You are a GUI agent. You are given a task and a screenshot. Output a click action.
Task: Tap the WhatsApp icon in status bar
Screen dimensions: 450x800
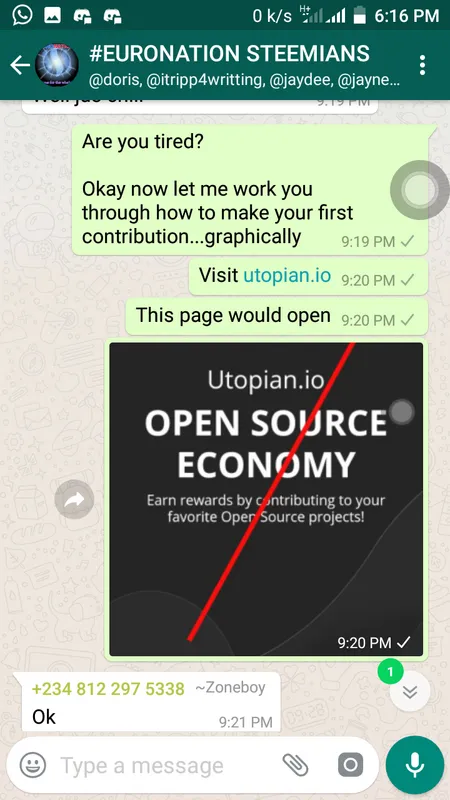(x=22, y=15)
